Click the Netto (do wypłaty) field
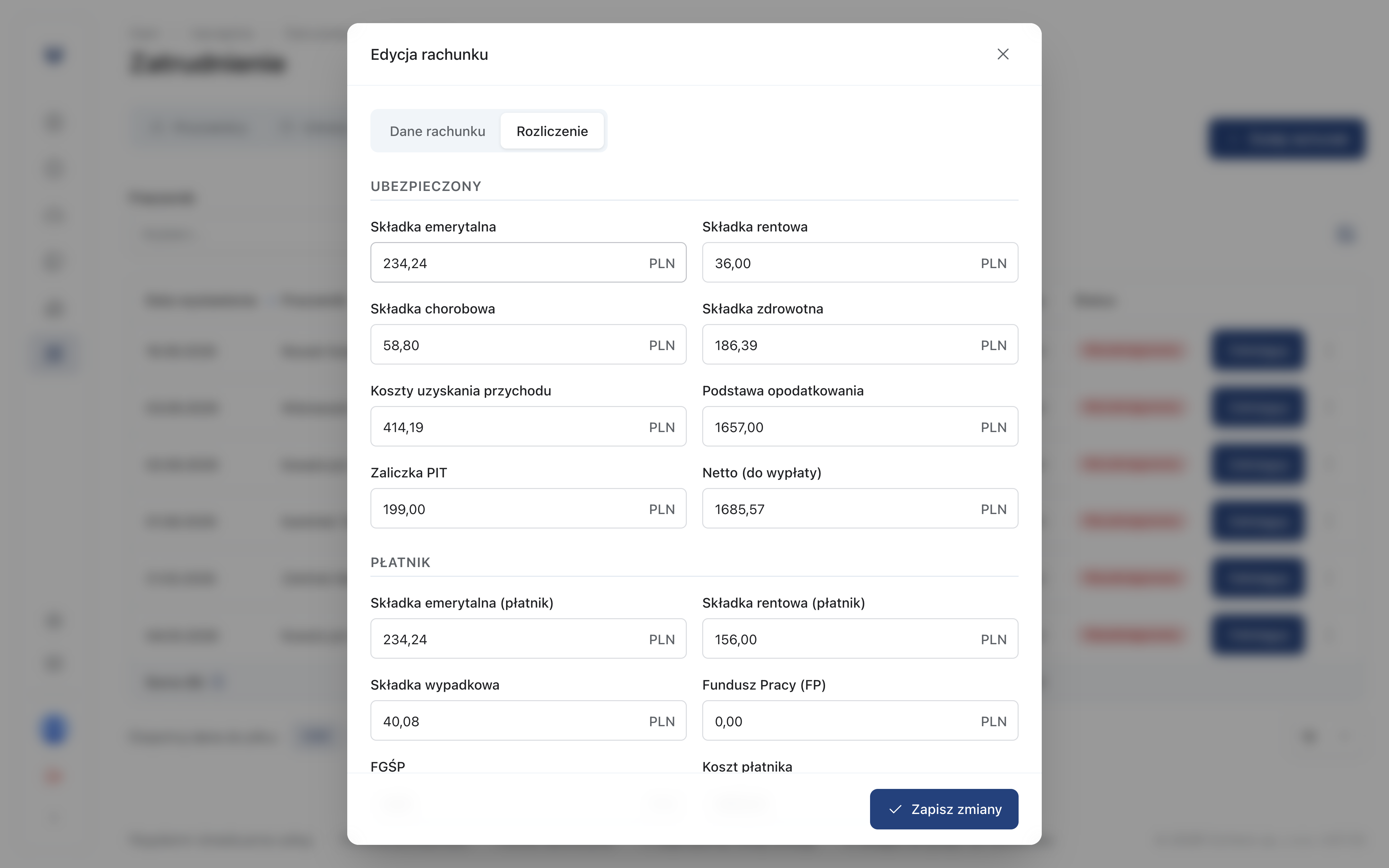The height and width of the screenshot is (868, 1389). point(860,509)
